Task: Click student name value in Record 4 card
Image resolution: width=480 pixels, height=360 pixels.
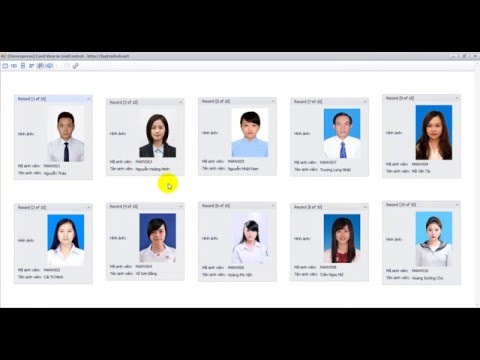Action: tap(146, 274)
